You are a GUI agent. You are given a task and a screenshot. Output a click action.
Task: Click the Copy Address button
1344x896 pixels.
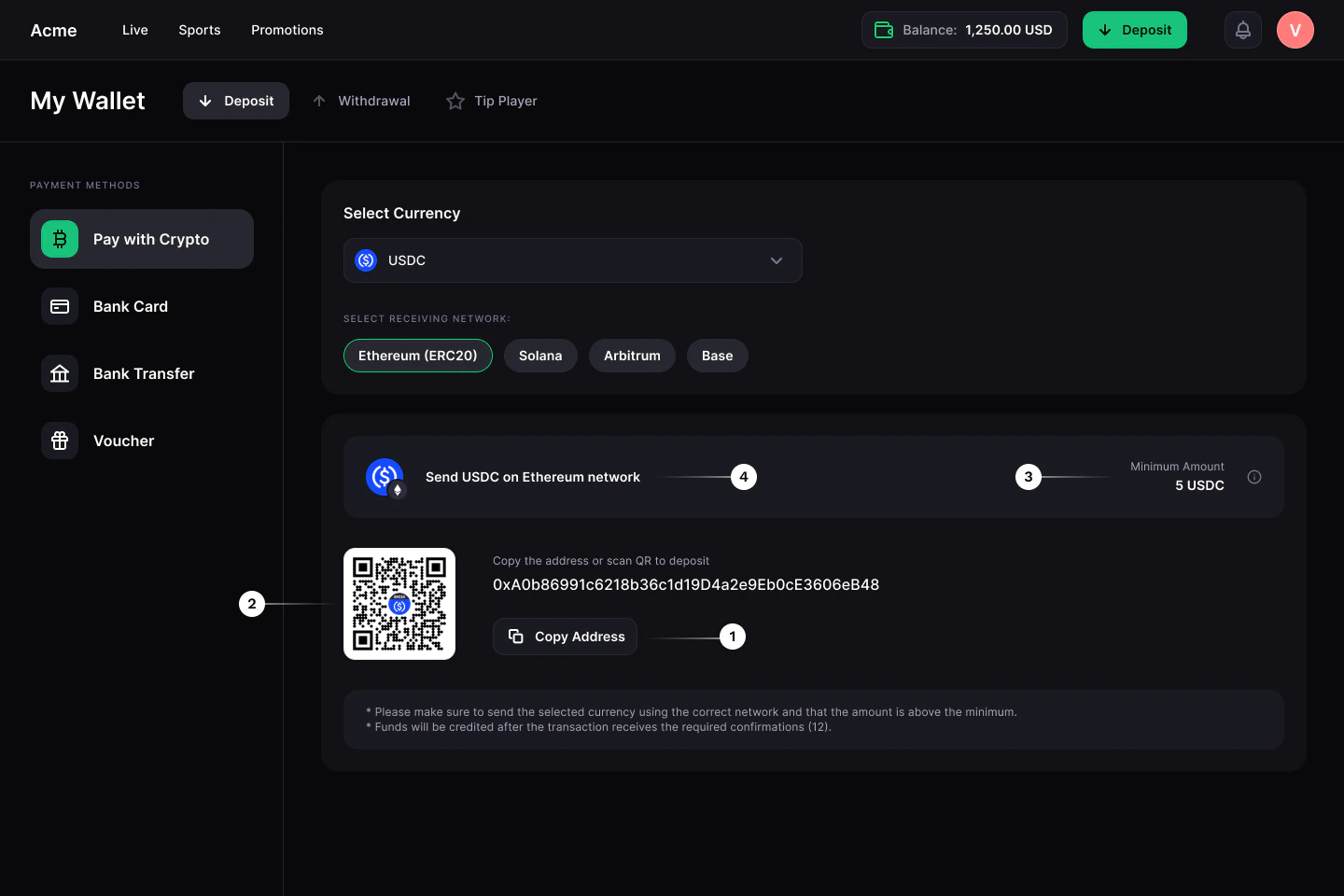tap(566, 637)
